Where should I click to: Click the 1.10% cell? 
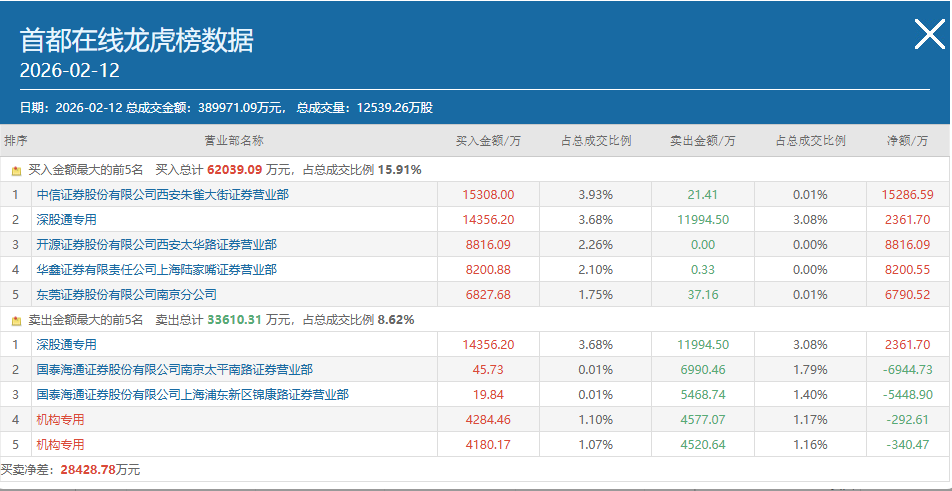coord(596,419)
